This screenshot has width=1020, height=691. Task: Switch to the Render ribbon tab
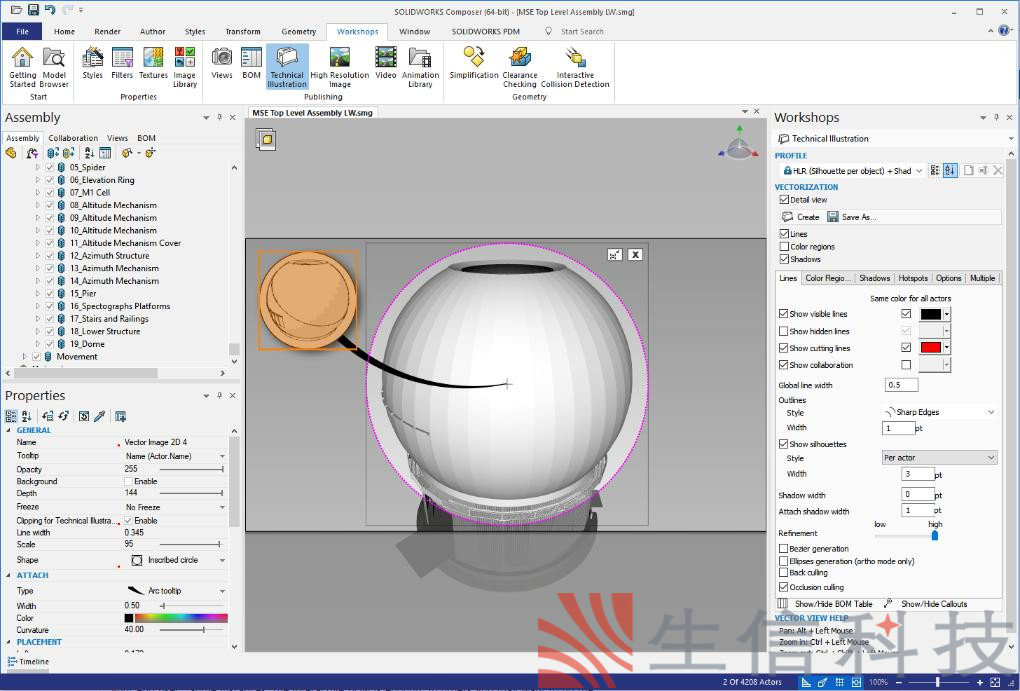pyautogui.click(x=107, y=31)
